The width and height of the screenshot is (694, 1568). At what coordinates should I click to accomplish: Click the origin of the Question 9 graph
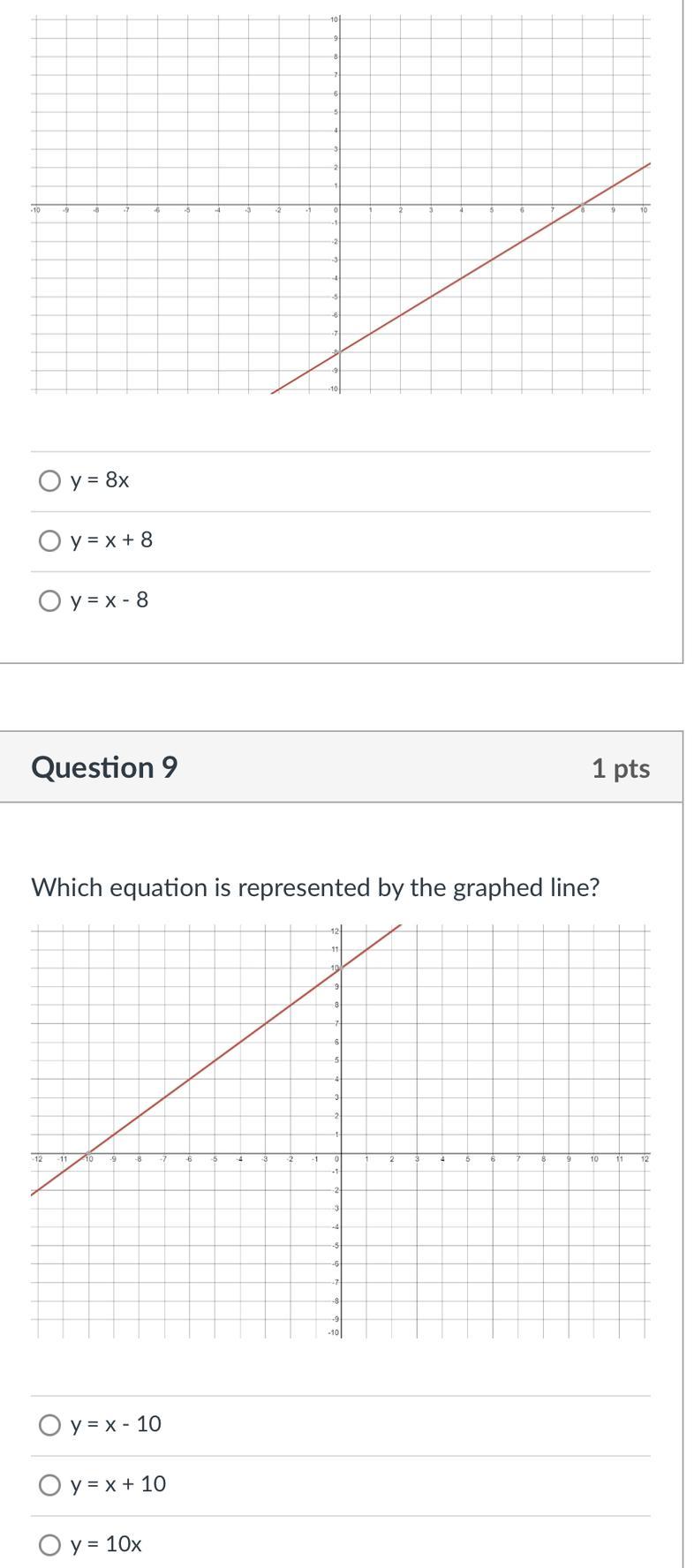(341, 1153)
